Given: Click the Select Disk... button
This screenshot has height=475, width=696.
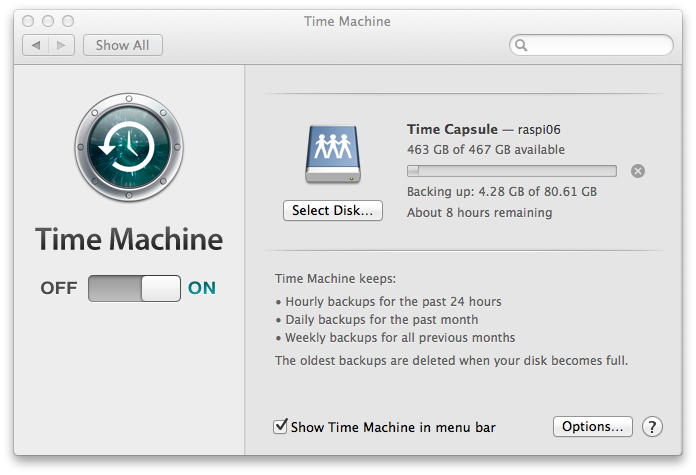Looking at the screenshot, I should (x=332, y=210).
